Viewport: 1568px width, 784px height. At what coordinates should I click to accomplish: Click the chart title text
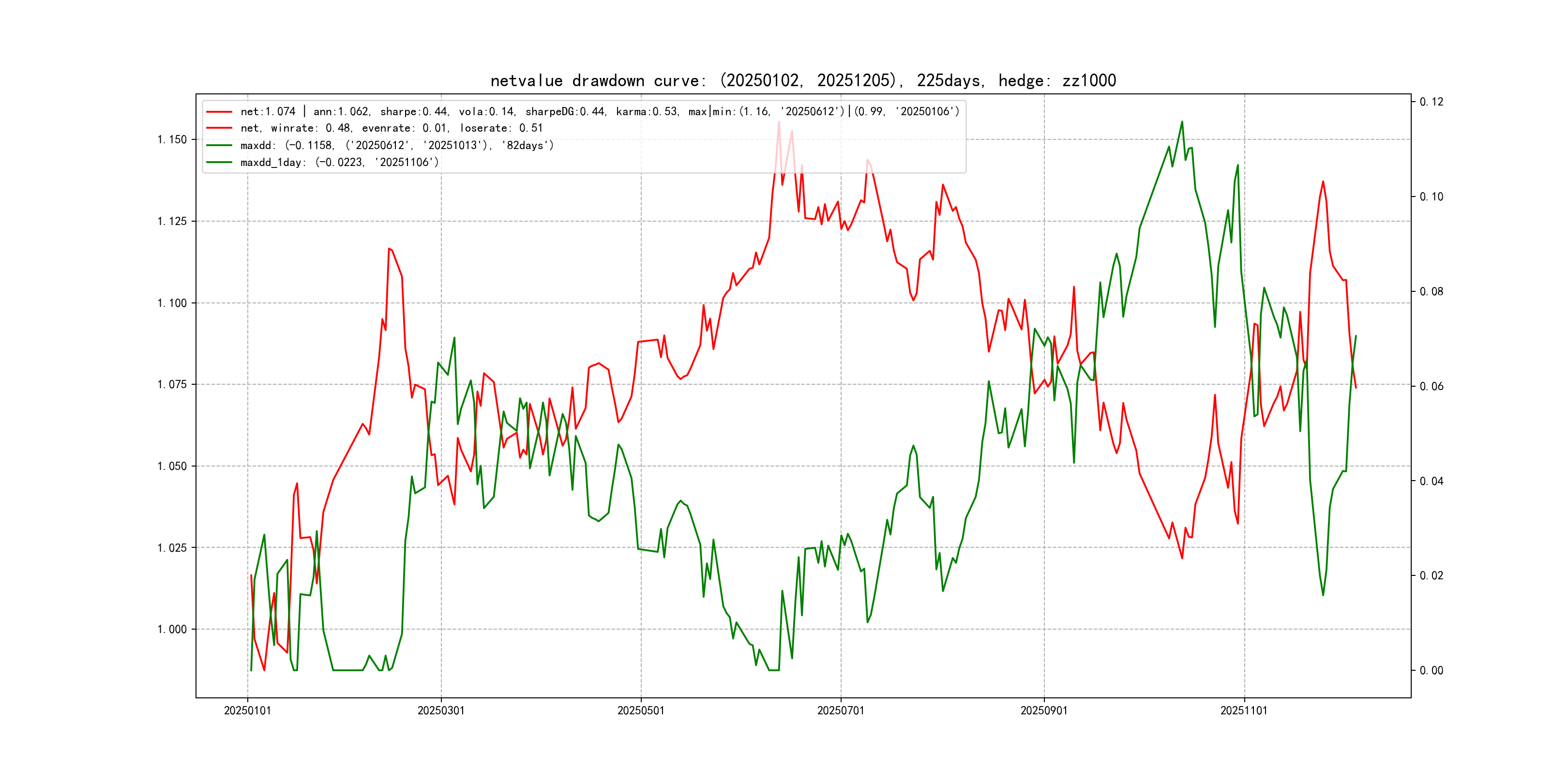[803, 81]
